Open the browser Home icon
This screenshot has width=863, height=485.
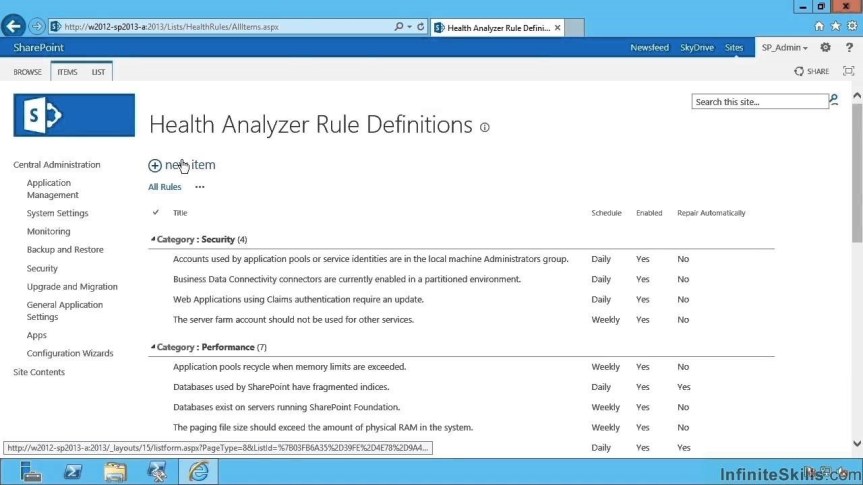819,26
